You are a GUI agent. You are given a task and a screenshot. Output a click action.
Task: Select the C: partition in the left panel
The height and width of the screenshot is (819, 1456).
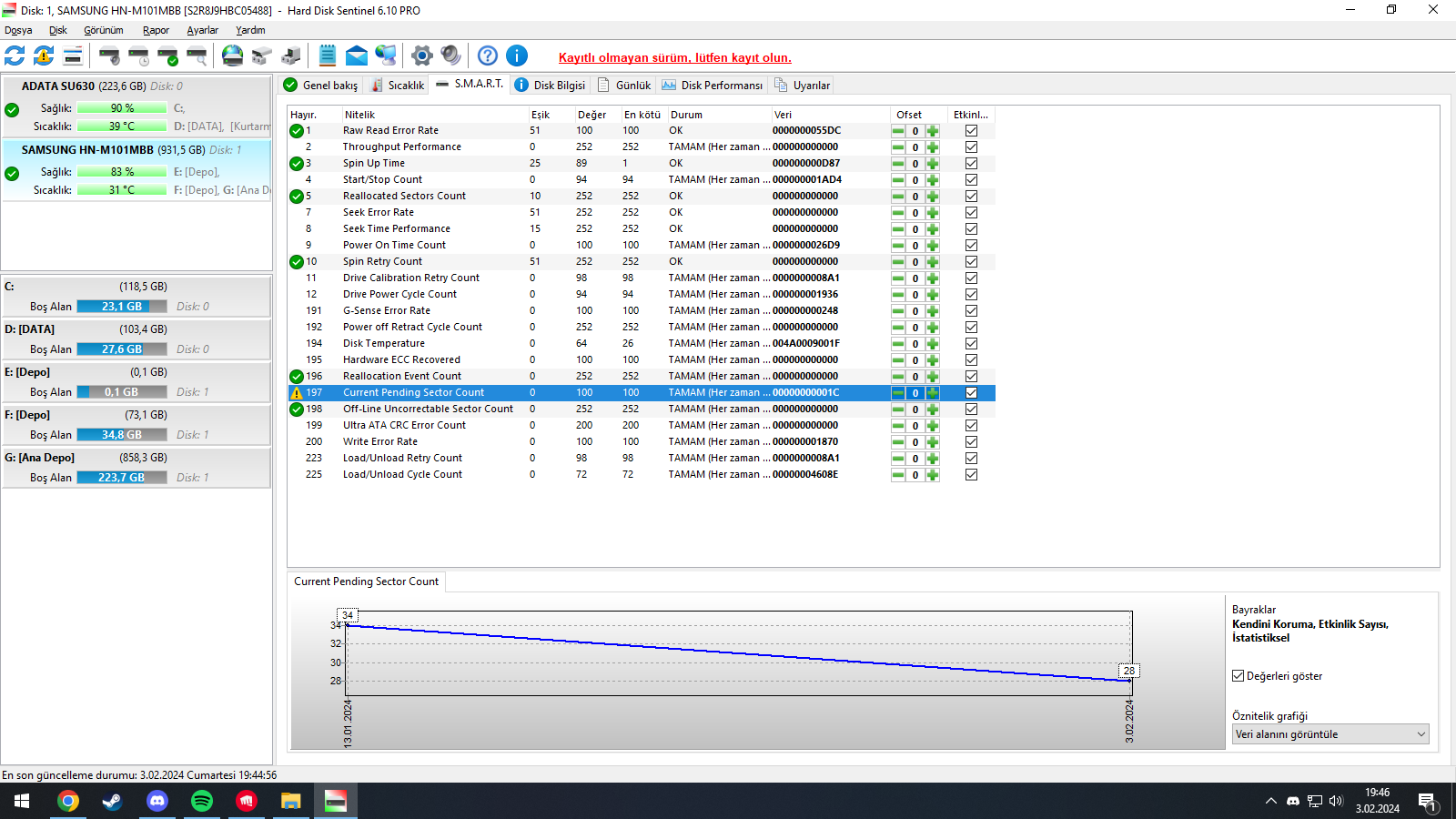[x=136, y=297]
